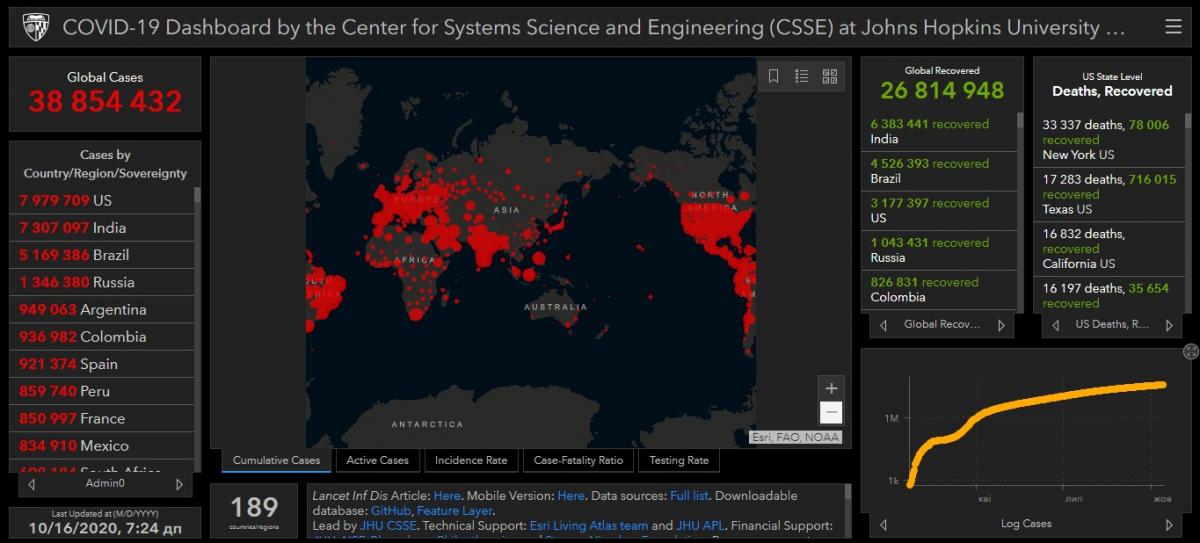This screenshot has width=1200, height=543.
Task: Select Colombia in the recovered list
Action: click(939, 289)
